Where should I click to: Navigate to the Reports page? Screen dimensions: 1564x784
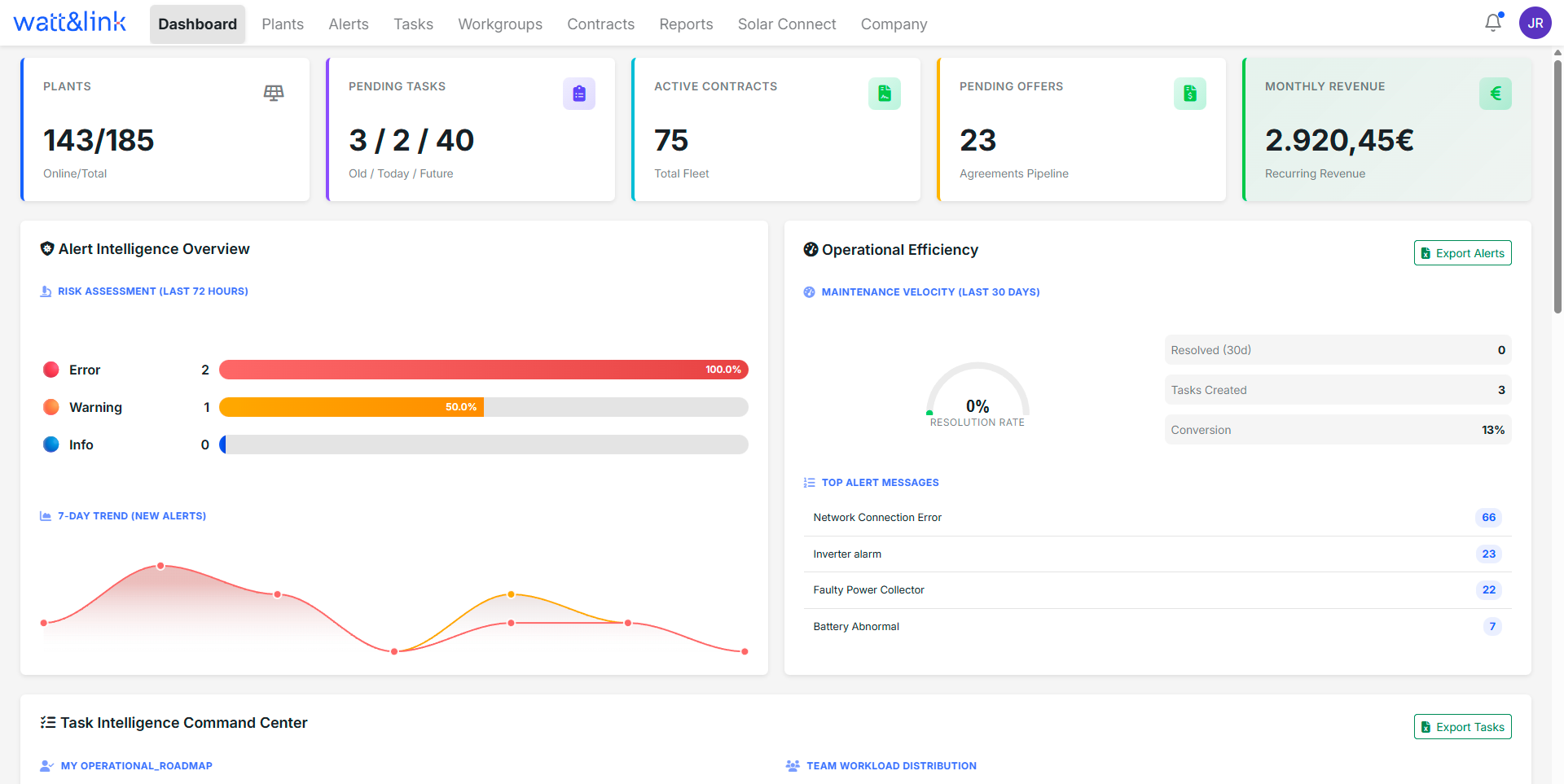pos(686,24)
